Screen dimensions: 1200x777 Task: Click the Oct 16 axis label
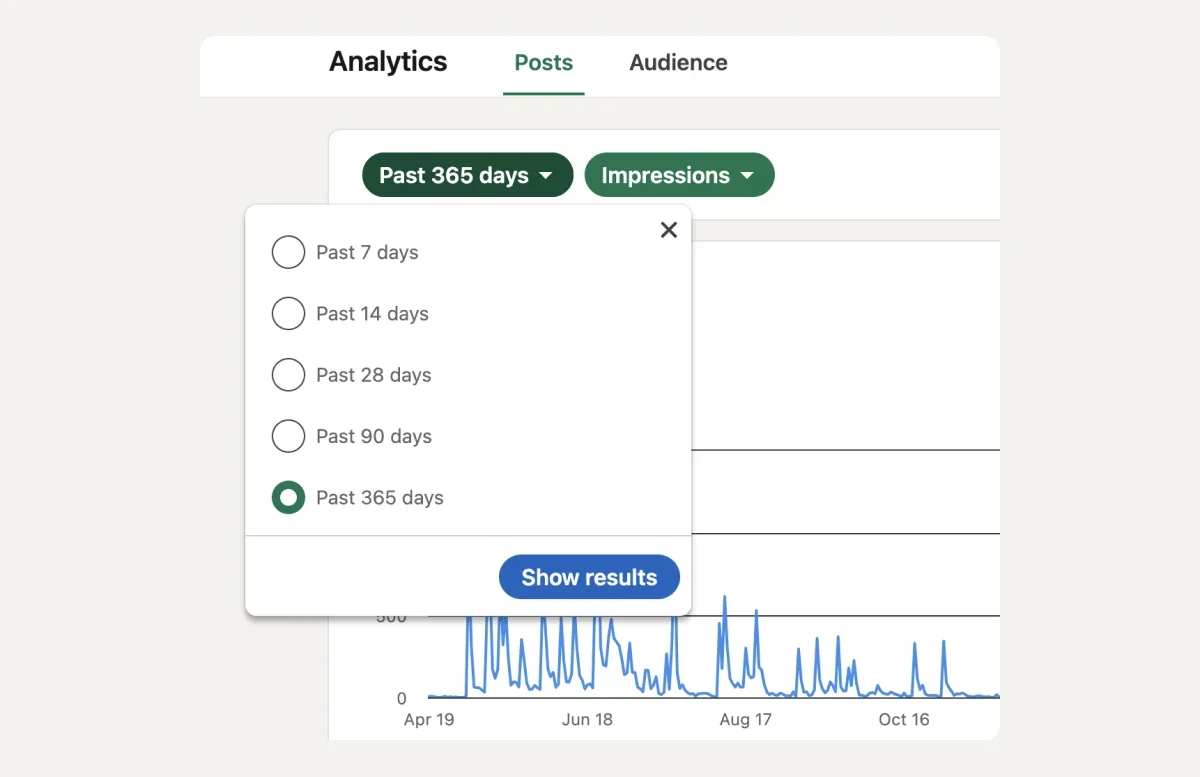click(904, 719)
